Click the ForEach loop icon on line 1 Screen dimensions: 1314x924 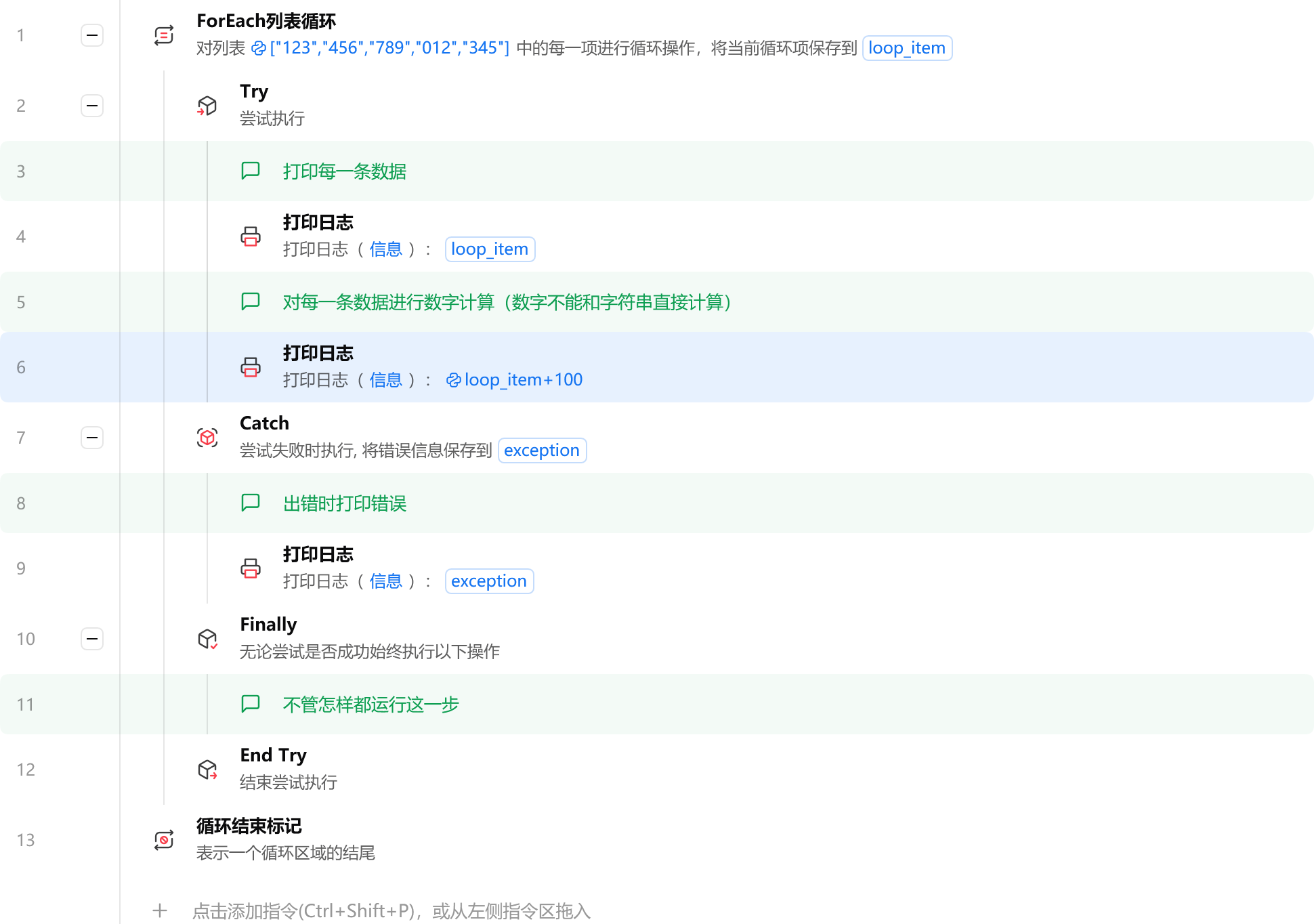[164, 35]
